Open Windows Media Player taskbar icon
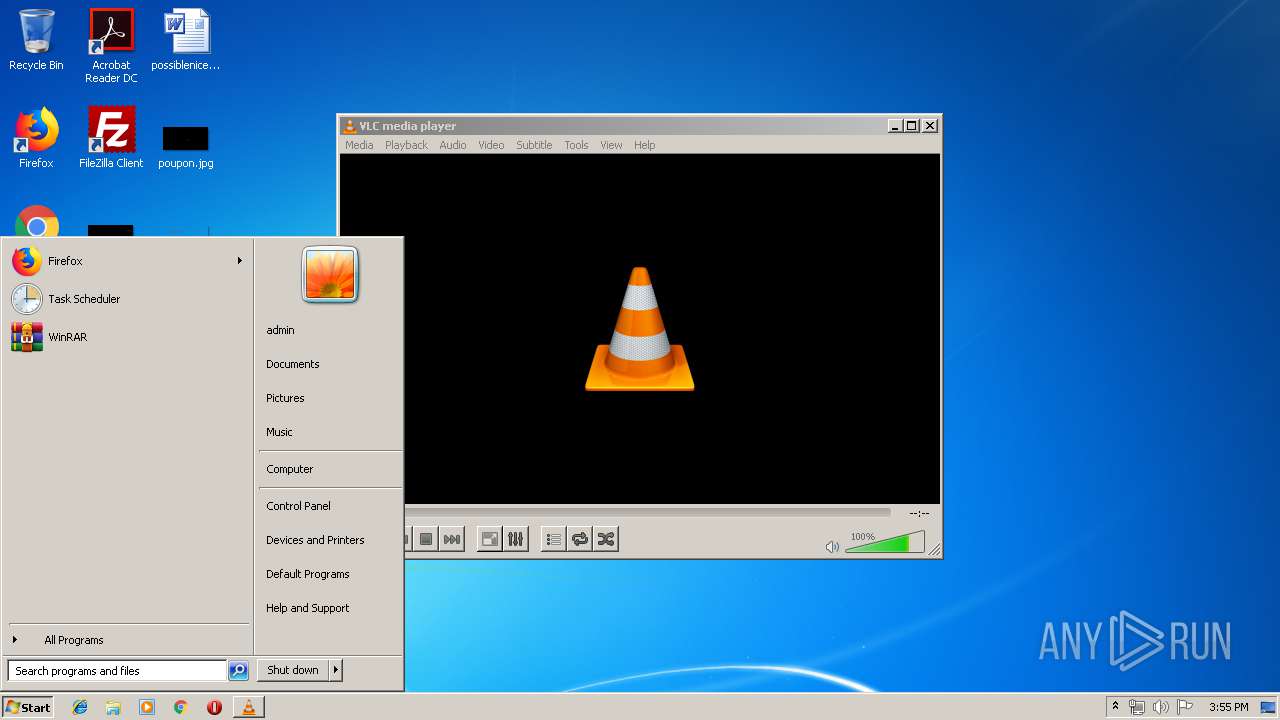This screenshot has height=720, width=1280. tap(147, 707)
